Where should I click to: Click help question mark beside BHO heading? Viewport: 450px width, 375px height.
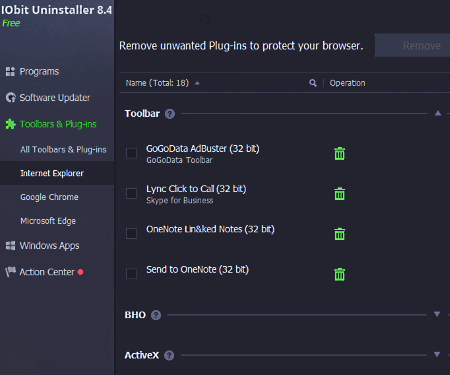156,315
